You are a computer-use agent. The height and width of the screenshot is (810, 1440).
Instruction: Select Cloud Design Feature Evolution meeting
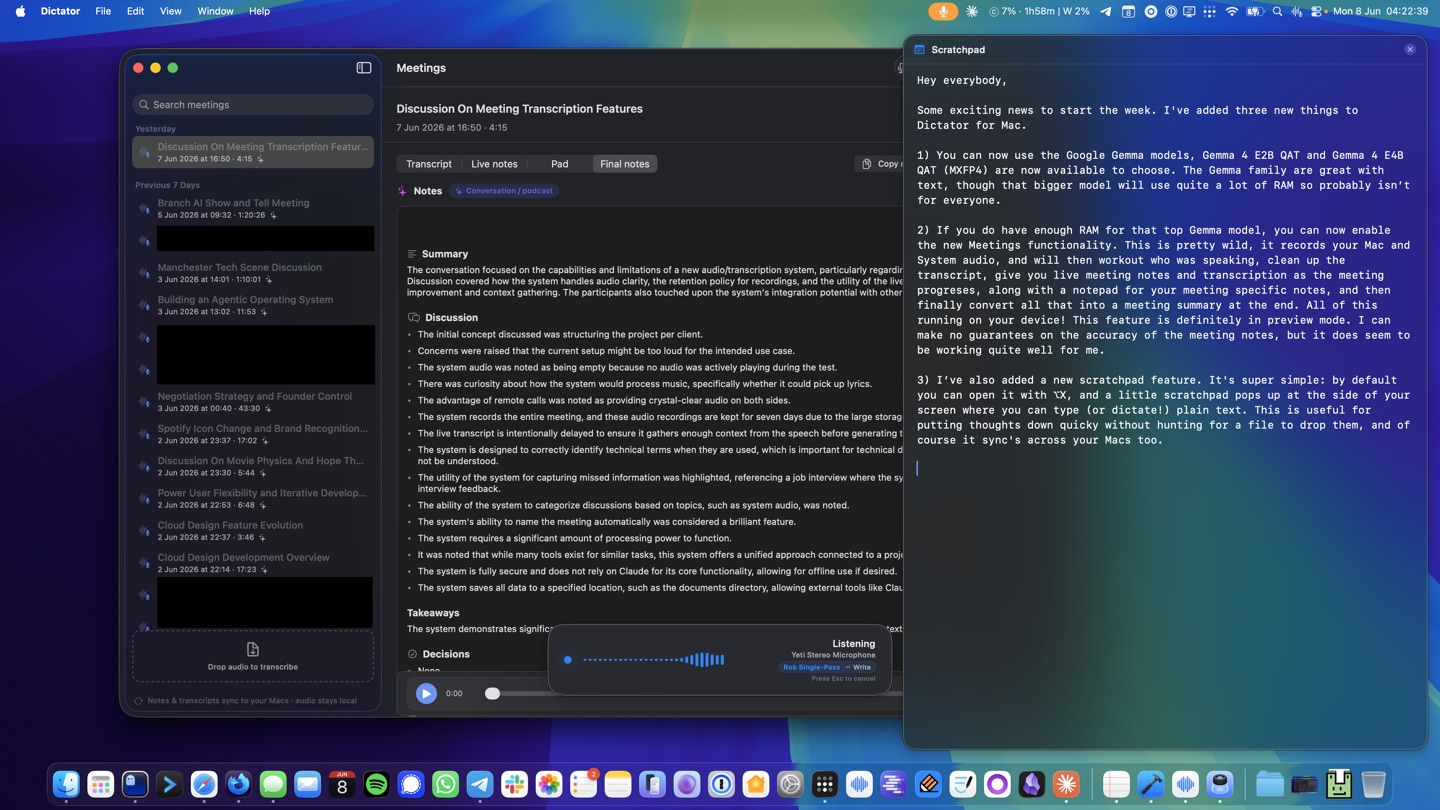coord(253,530)
